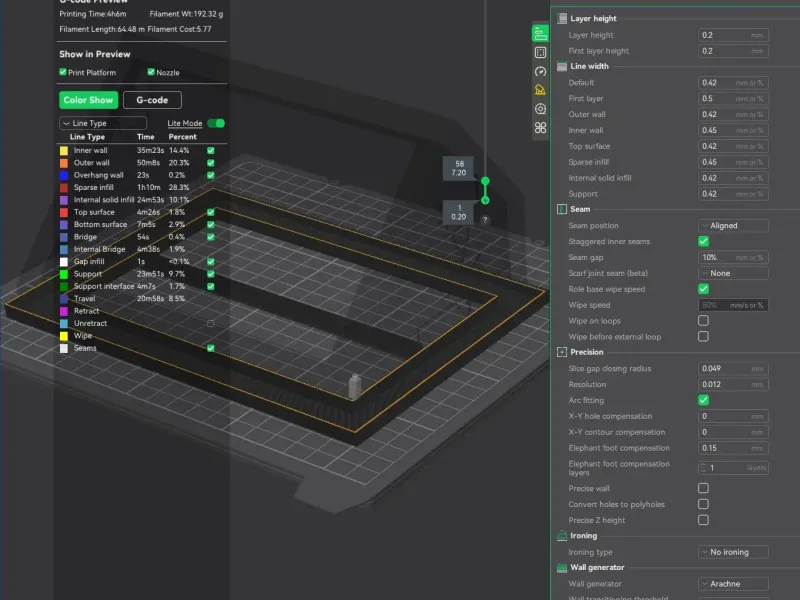The height and width of the screenshot is (600, 800).
Task: Open the Others settings circular icon
Action: pos(540,109)
